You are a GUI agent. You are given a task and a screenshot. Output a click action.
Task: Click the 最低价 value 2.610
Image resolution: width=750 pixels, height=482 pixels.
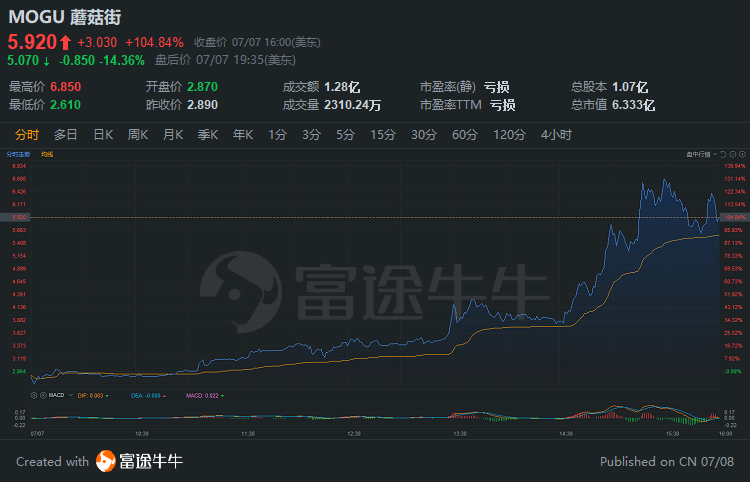[66, 105]
